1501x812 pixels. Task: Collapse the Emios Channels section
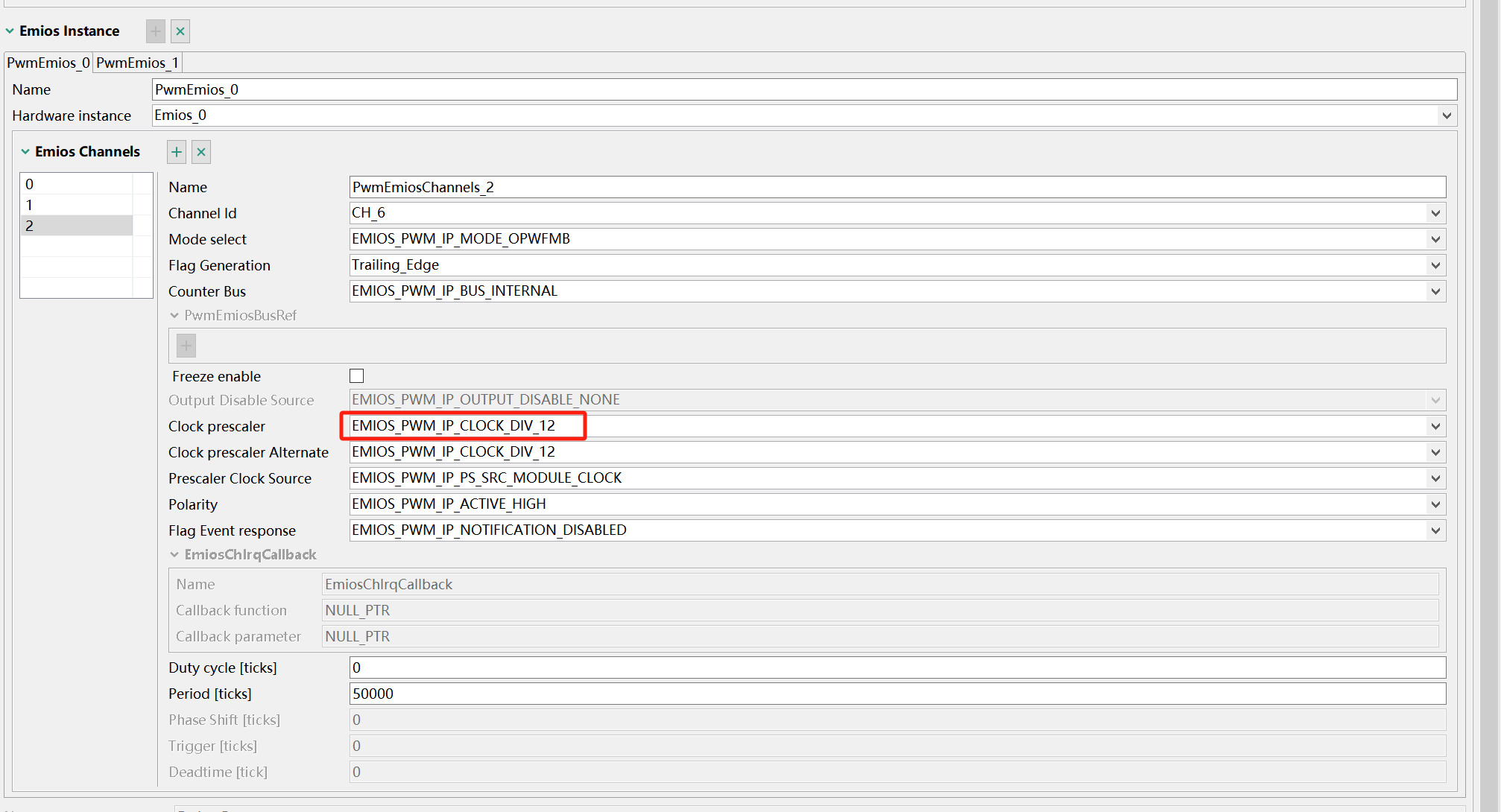point(25,152)
